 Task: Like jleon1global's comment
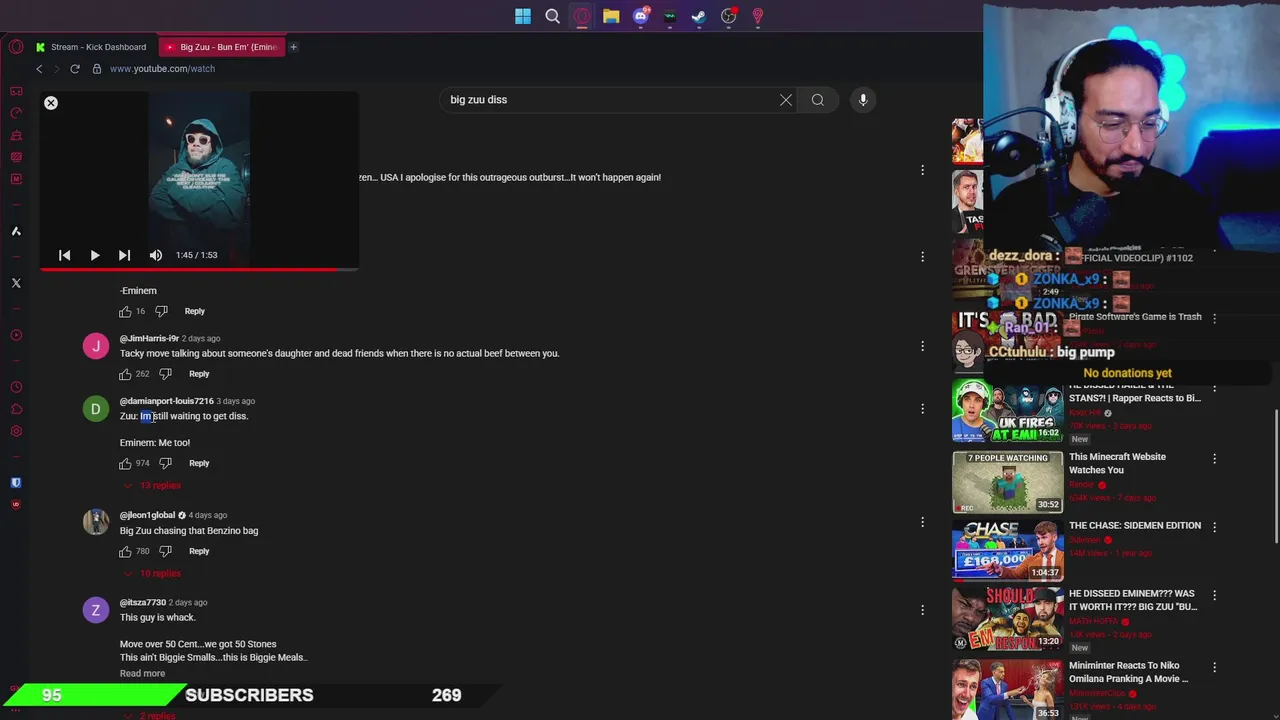click(x=125, y=551)
